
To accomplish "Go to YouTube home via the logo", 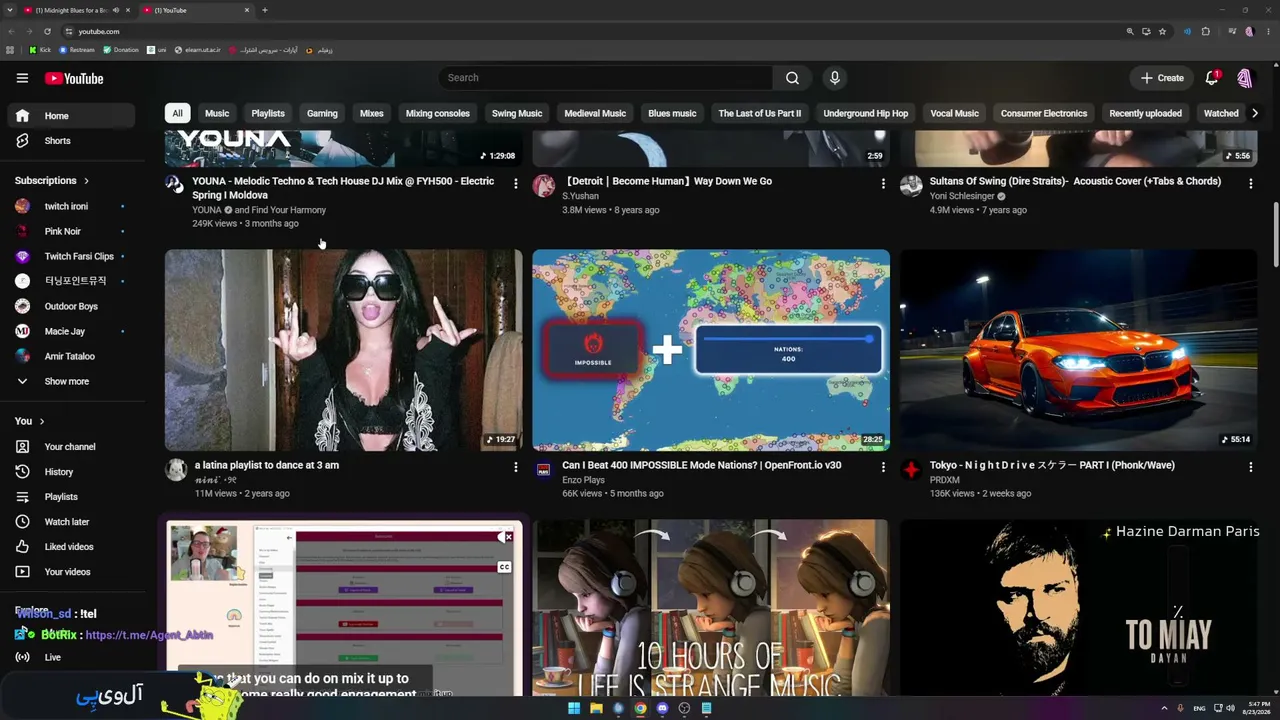I will click(73, 78).
